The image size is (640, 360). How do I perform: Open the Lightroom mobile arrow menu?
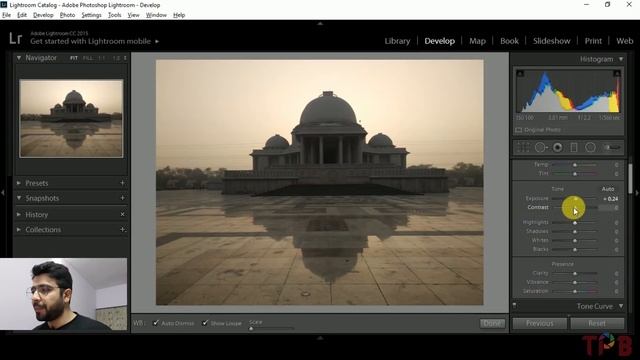pos(157,41)
